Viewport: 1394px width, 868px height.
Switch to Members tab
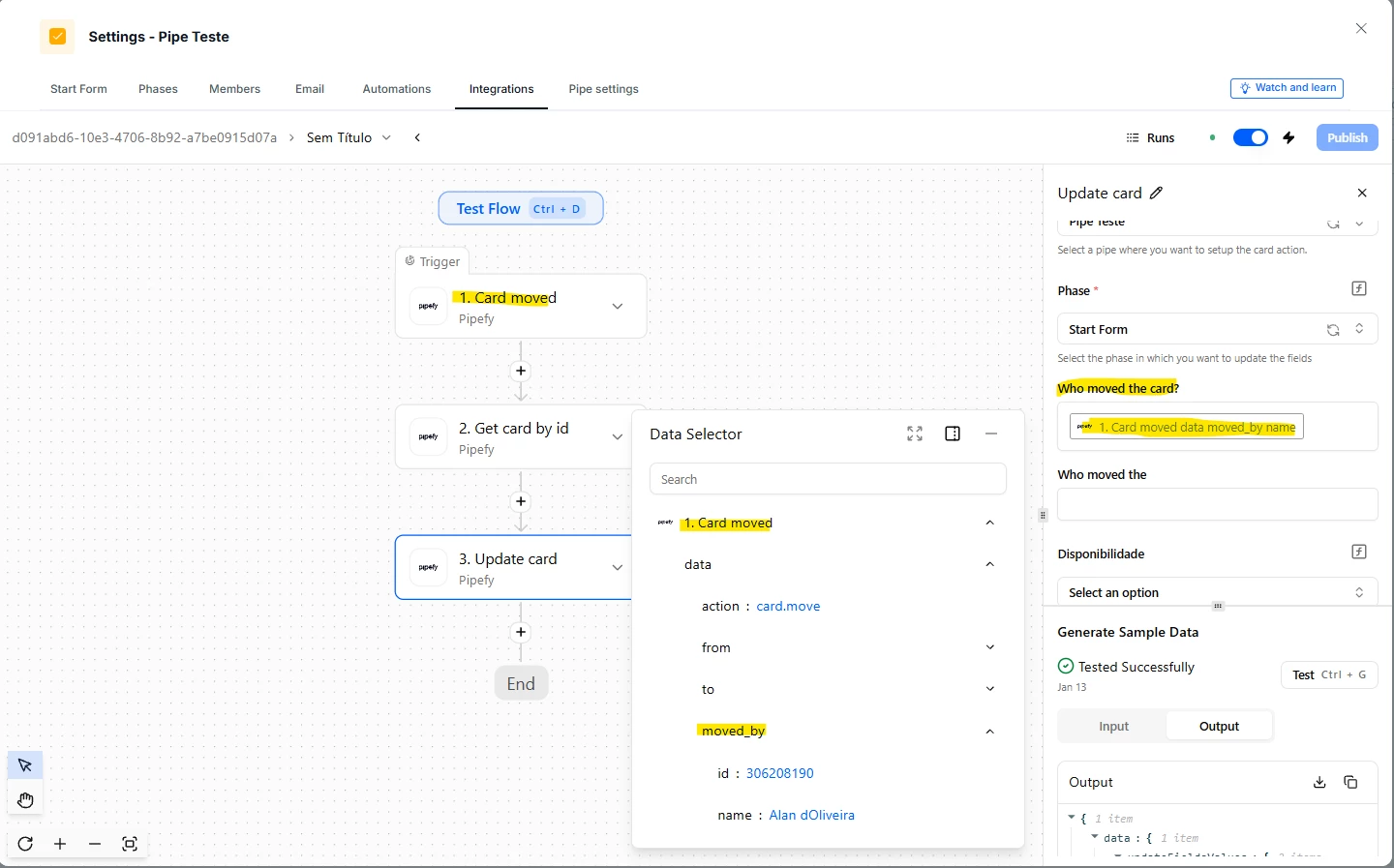(x=234, y=89)
